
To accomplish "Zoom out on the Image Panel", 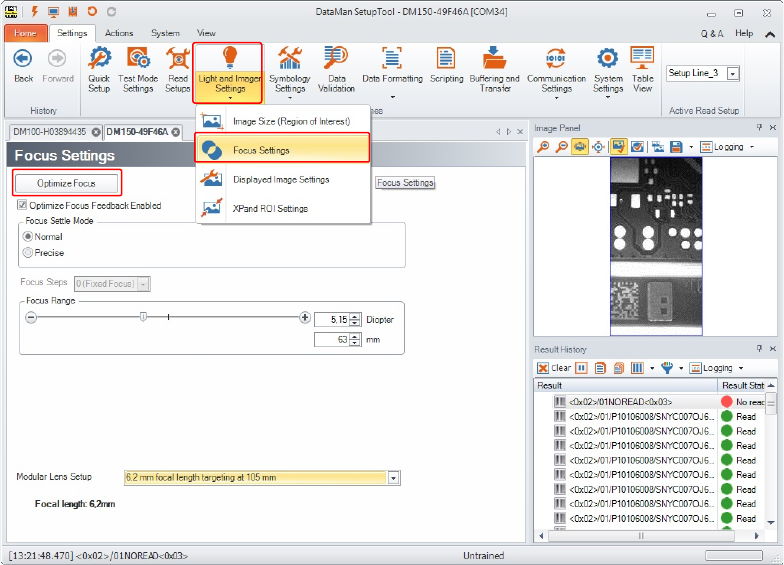I will (562, 147).
